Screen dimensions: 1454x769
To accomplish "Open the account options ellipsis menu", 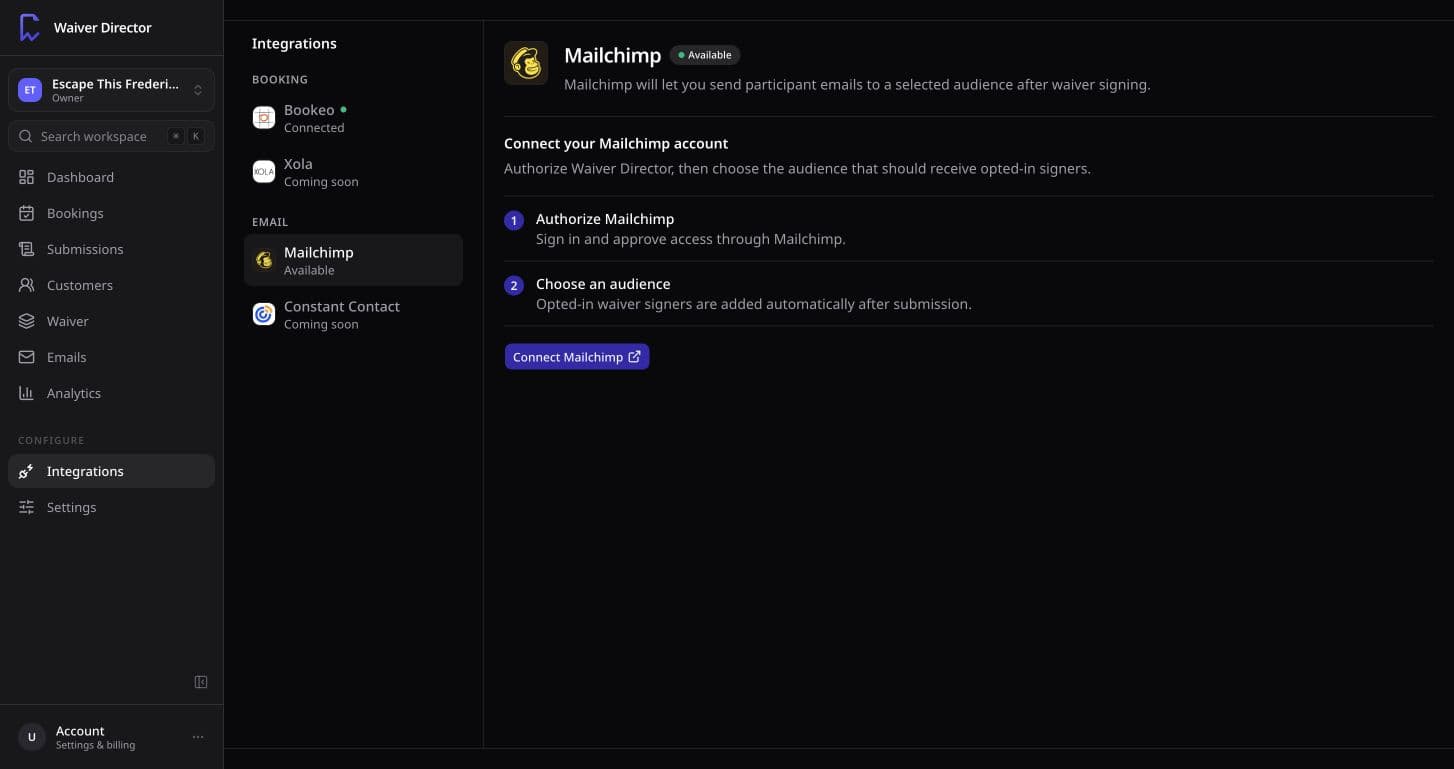I will click(198, 737).
